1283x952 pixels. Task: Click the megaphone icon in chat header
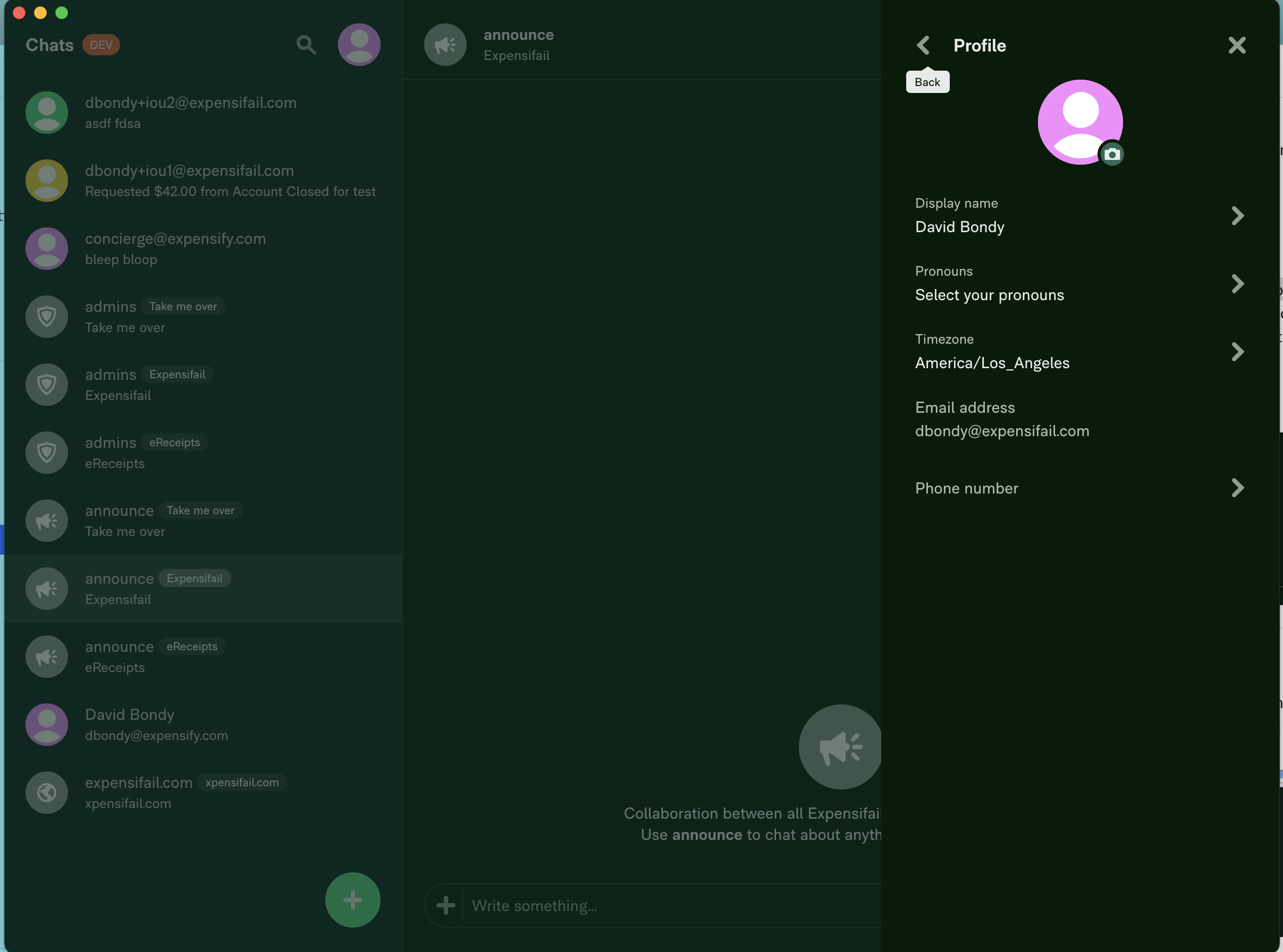coord(445,45)
